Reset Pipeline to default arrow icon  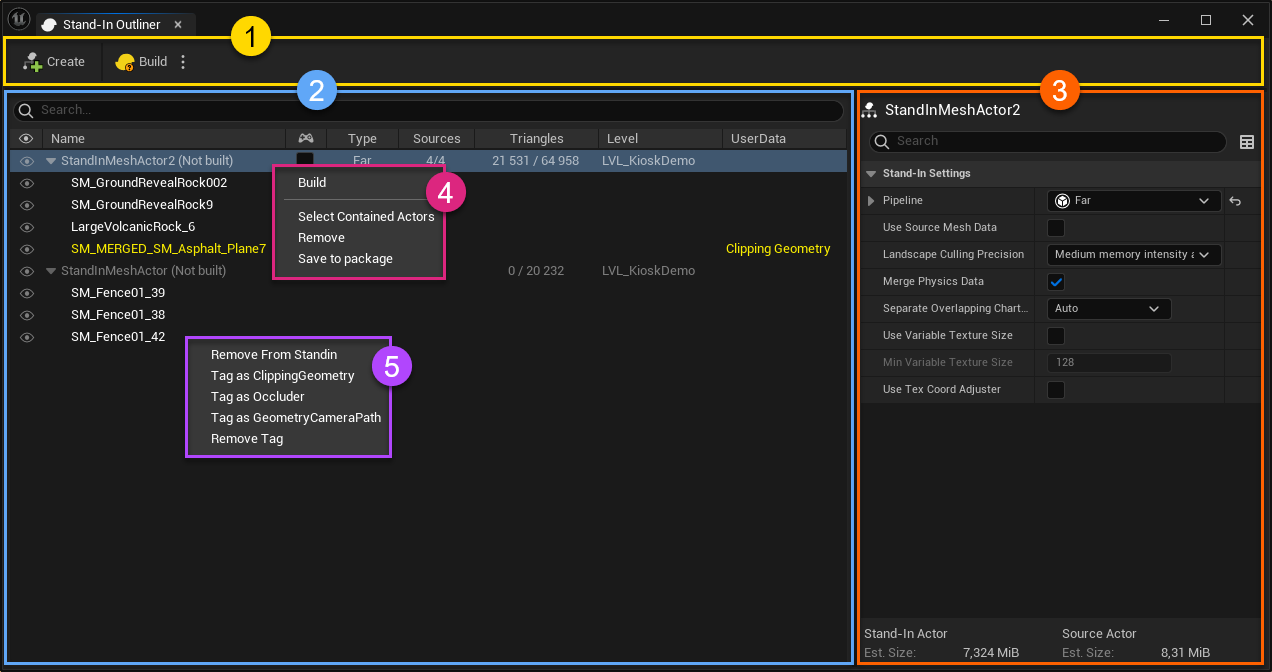[x=1235, y=201]
